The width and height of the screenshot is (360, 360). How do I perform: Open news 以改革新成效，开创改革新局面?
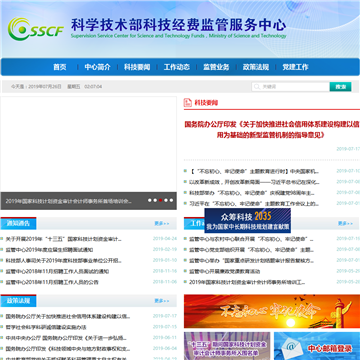[254, 182]
